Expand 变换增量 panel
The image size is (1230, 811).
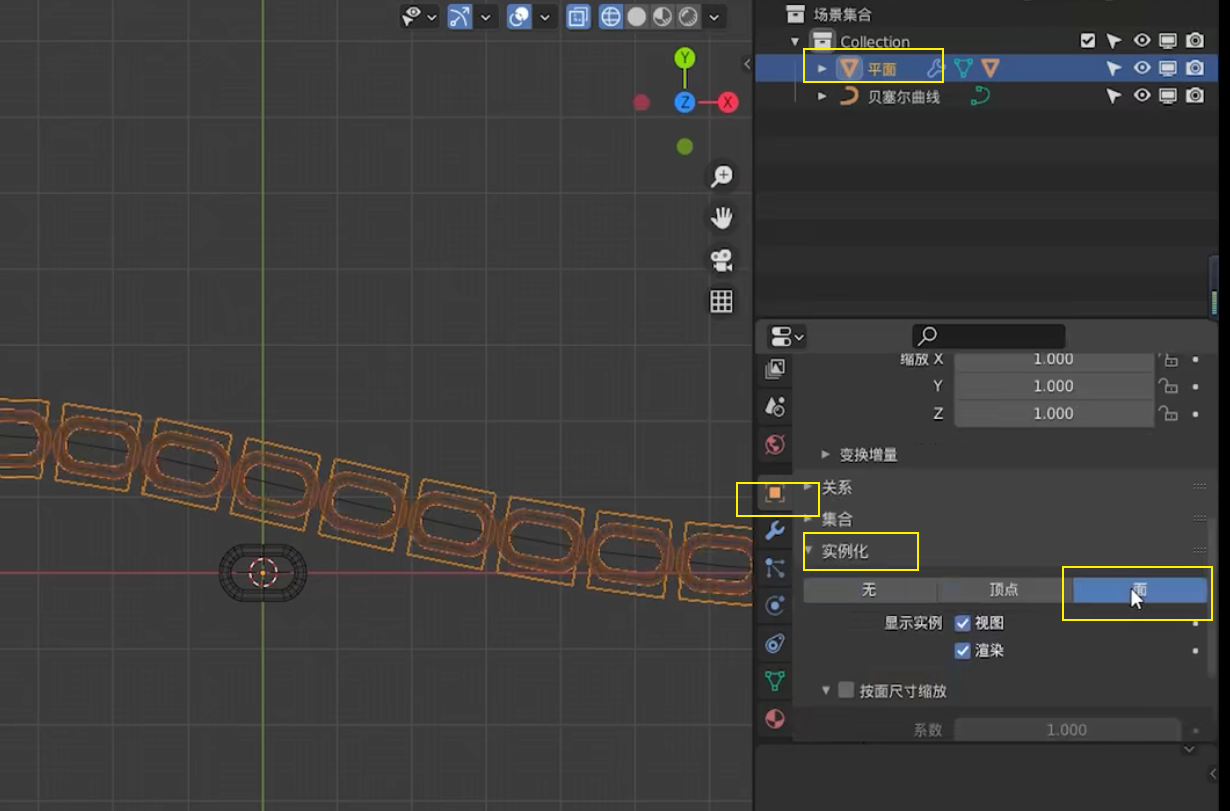(x=826, y=454)
